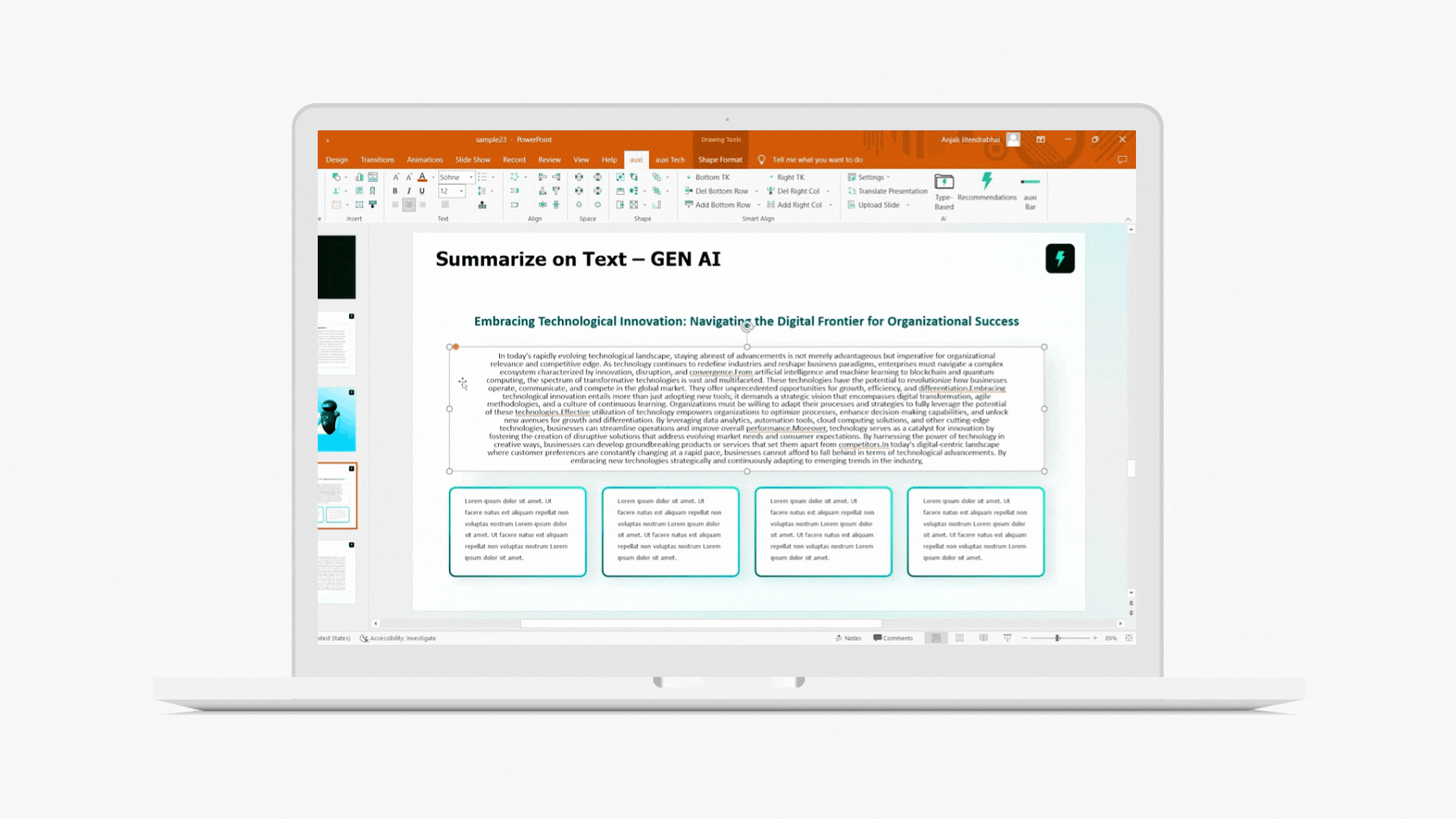Toggle Underline text formatting
This screenshot has height=819, width=1456.
(422, 191)
